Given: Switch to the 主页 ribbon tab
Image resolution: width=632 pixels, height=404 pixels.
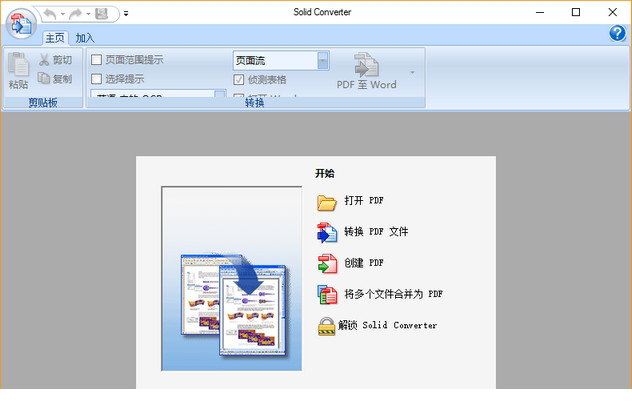Looking at the screenshot, I should click(55, 38).
